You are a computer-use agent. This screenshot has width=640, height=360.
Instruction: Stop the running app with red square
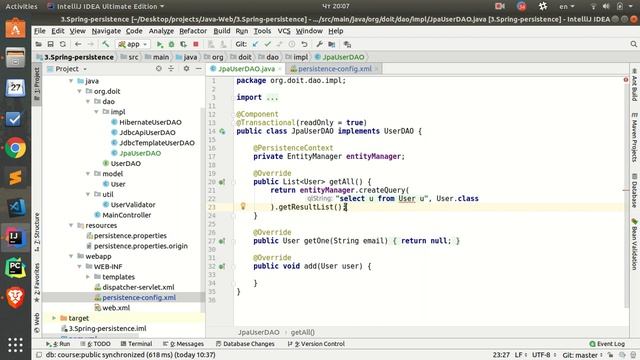(x=196, y=44)
